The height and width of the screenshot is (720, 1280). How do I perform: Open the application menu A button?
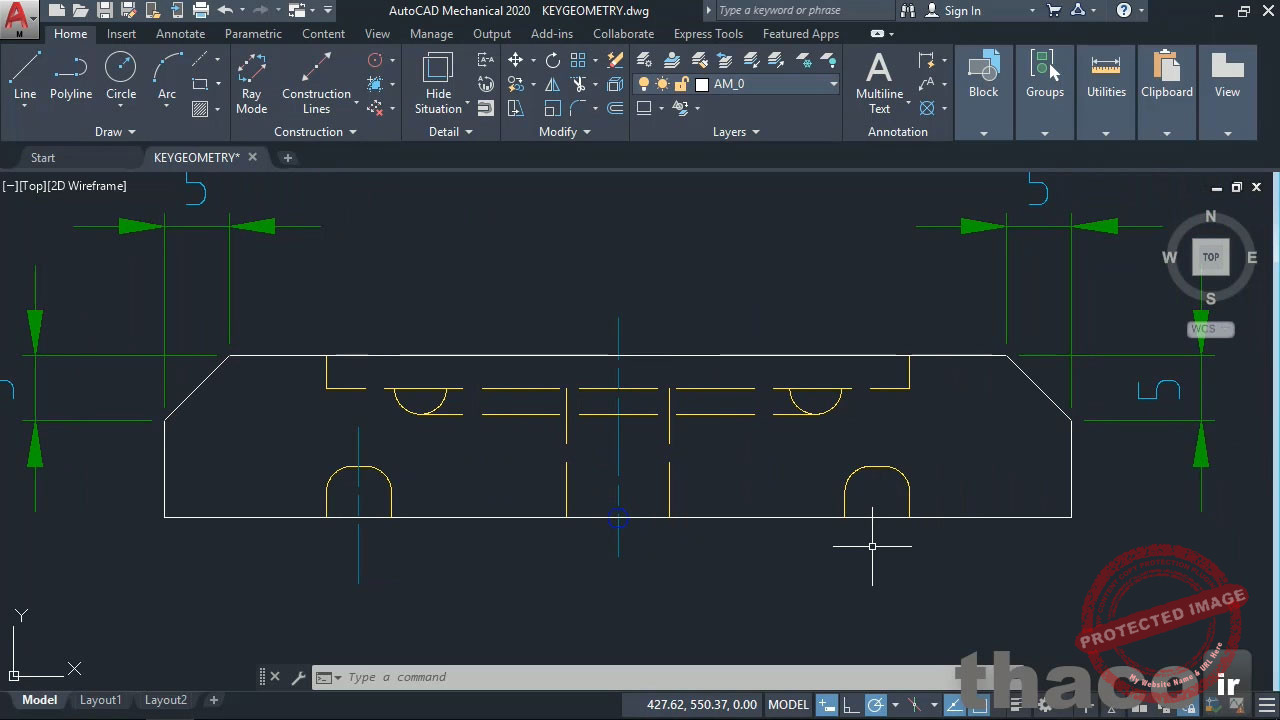17,17
